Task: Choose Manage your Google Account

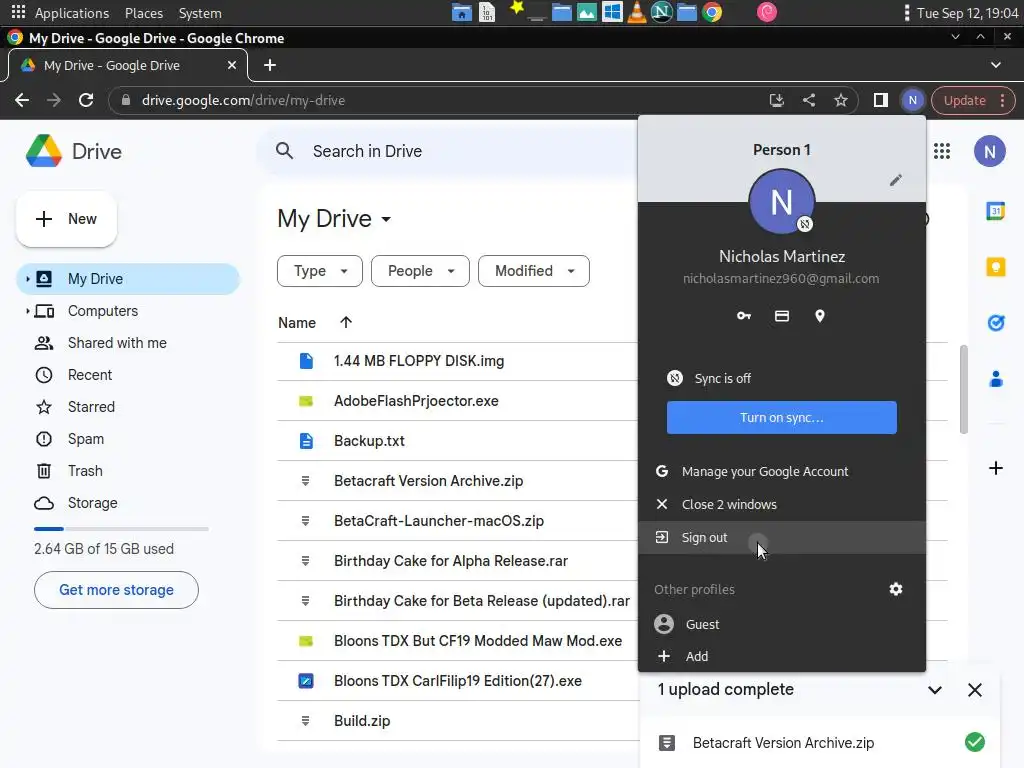Action: (782, 472)
